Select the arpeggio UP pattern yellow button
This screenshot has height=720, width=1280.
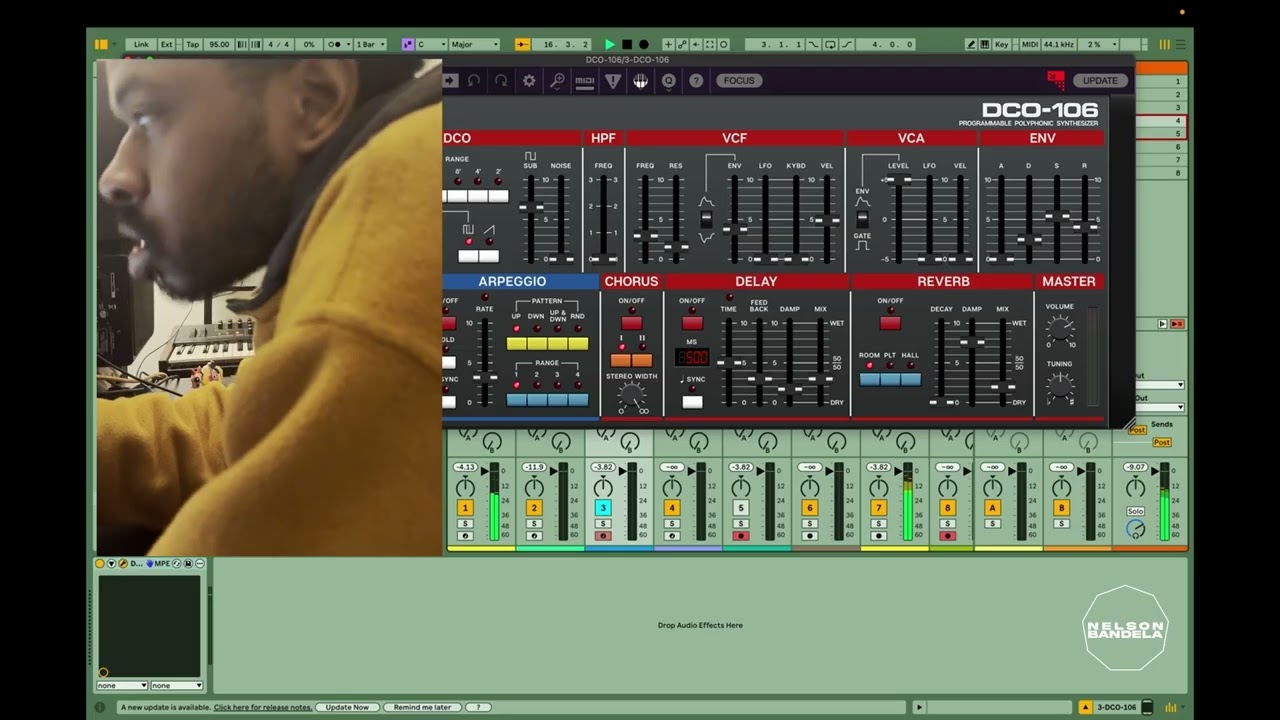(517, 343)
